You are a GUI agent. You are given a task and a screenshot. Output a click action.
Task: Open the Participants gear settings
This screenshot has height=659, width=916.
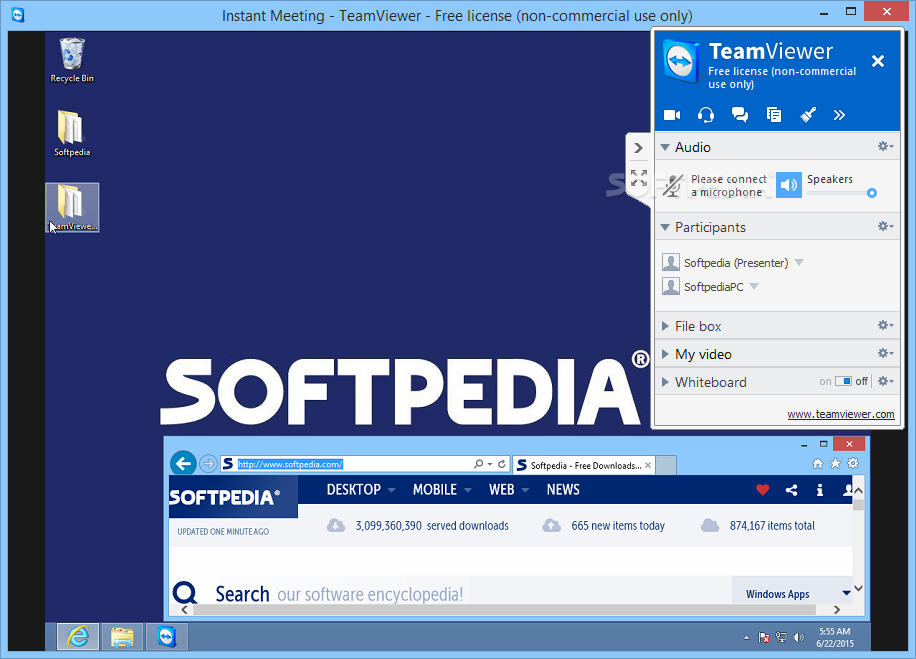click(x=885, y=226)
